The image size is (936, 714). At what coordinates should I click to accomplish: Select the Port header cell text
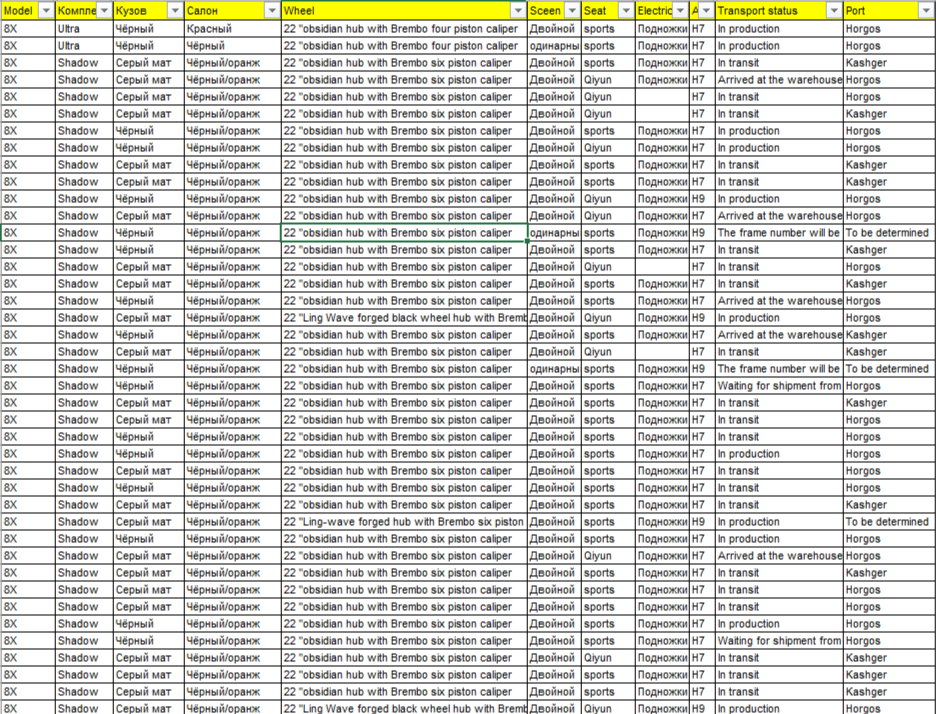(855, 11)
